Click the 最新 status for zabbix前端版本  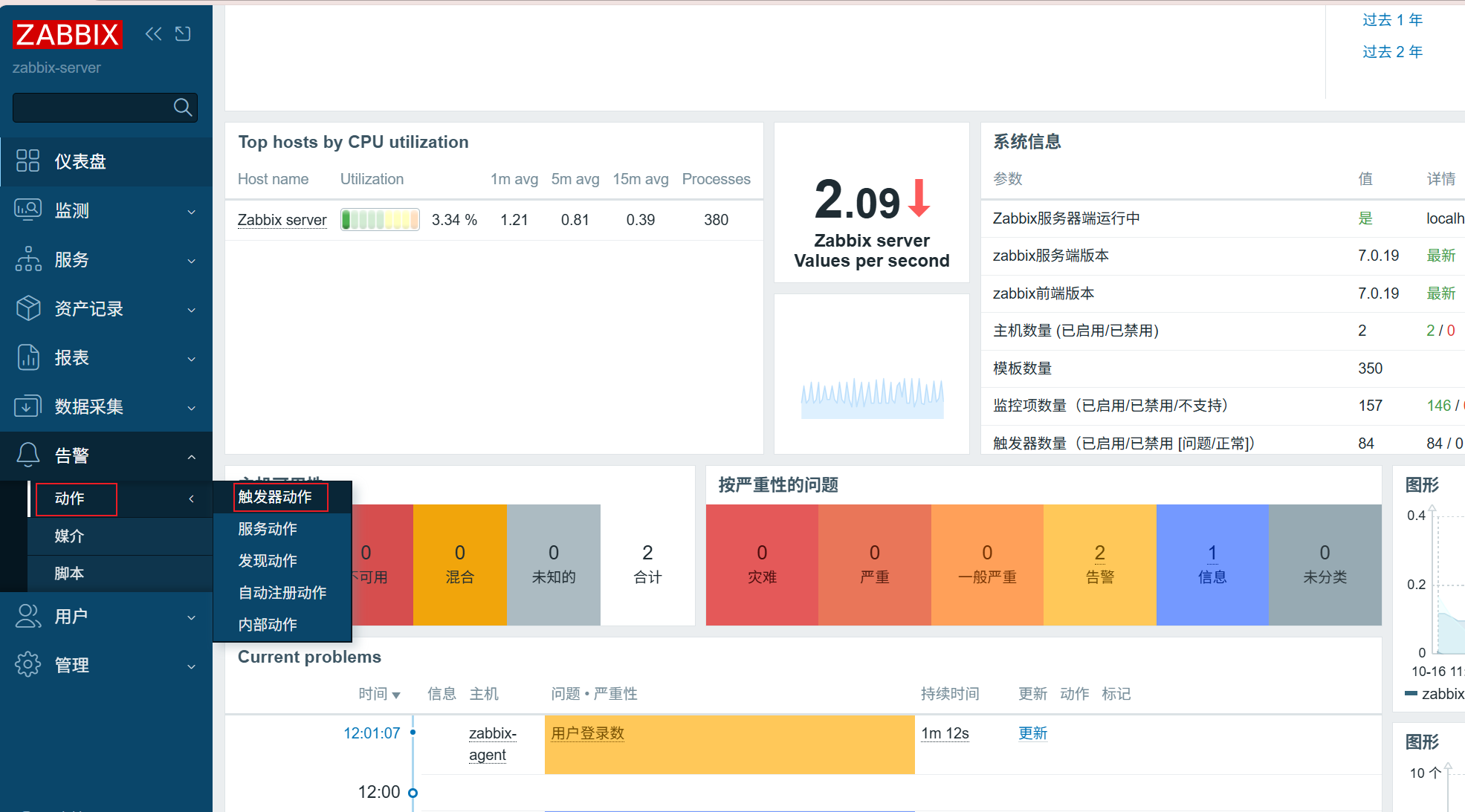tap(1441, 293)
